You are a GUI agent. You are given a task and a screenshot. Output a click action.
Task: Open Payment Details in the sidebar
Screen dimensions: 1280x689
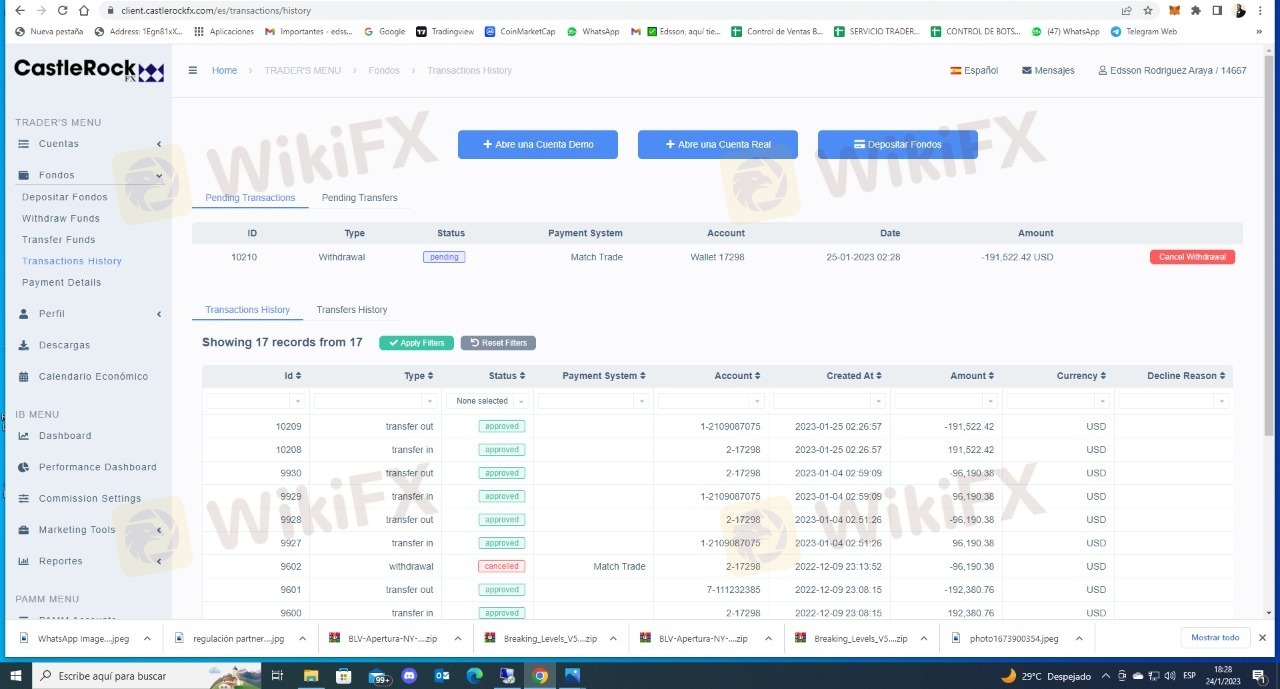click(x=62, y=283)
